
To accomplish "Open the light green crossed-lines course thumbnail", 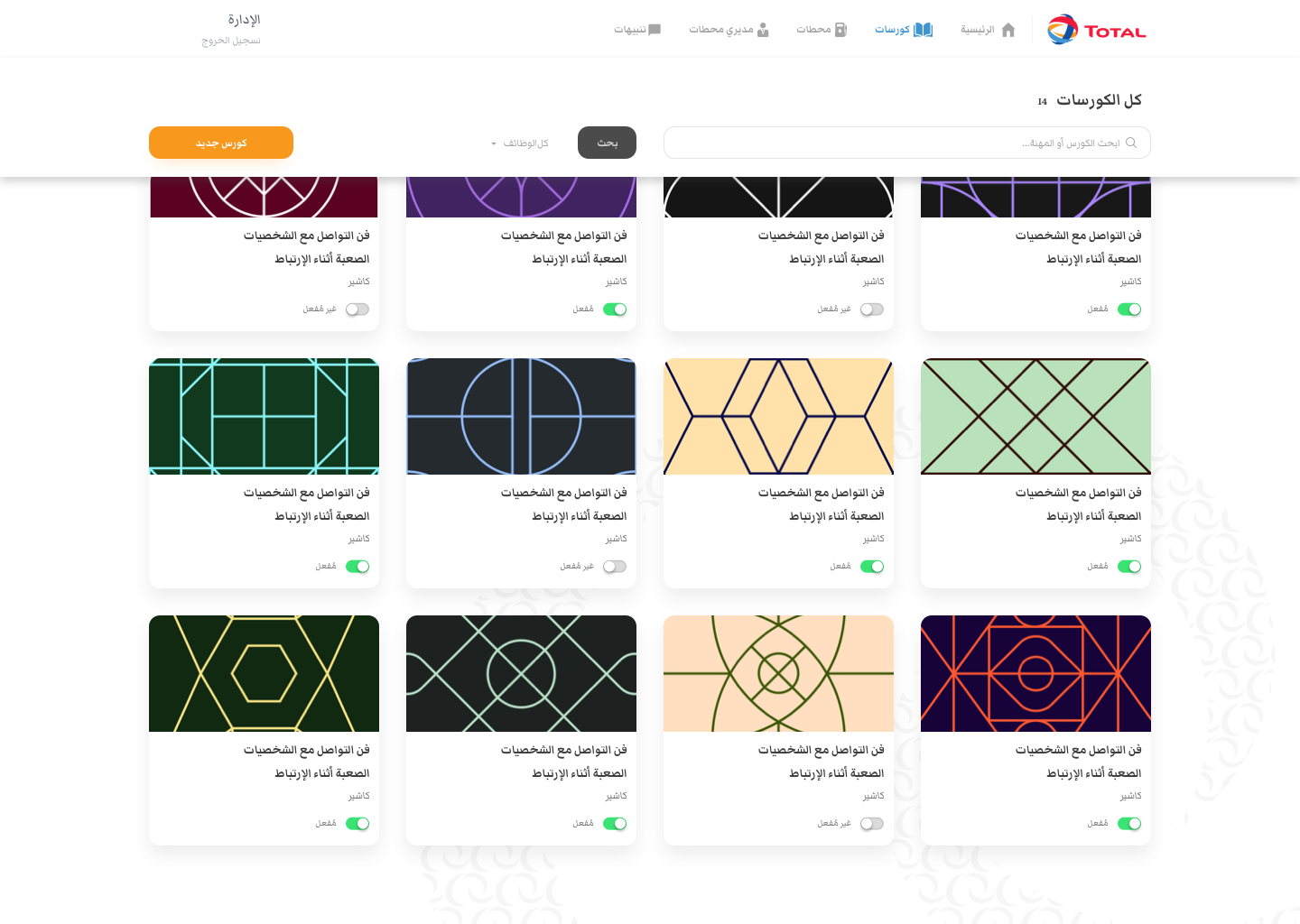I will (x=1035, y=416).
